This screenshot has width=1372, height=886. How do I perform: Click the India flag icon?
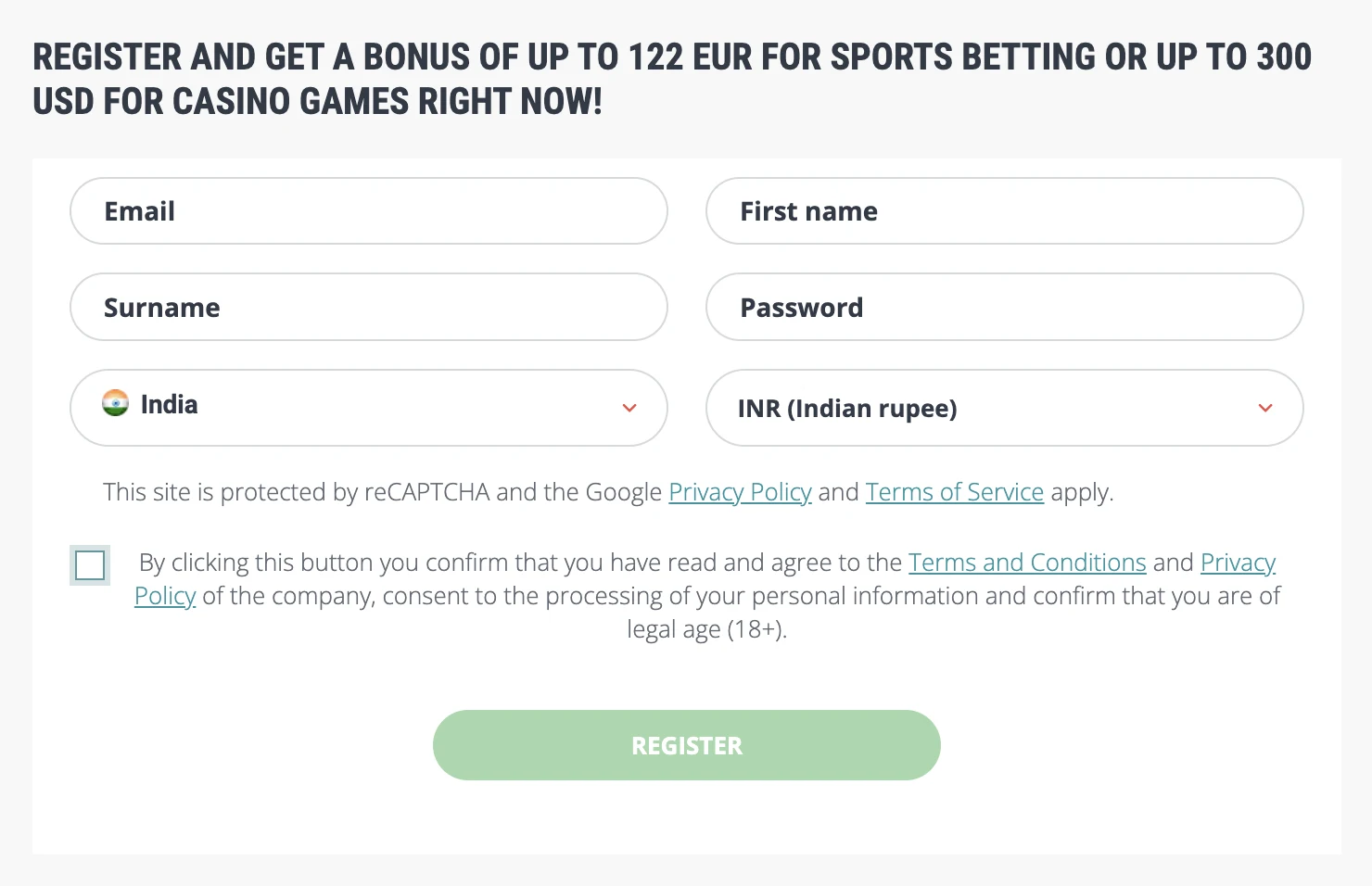point(115,403)
